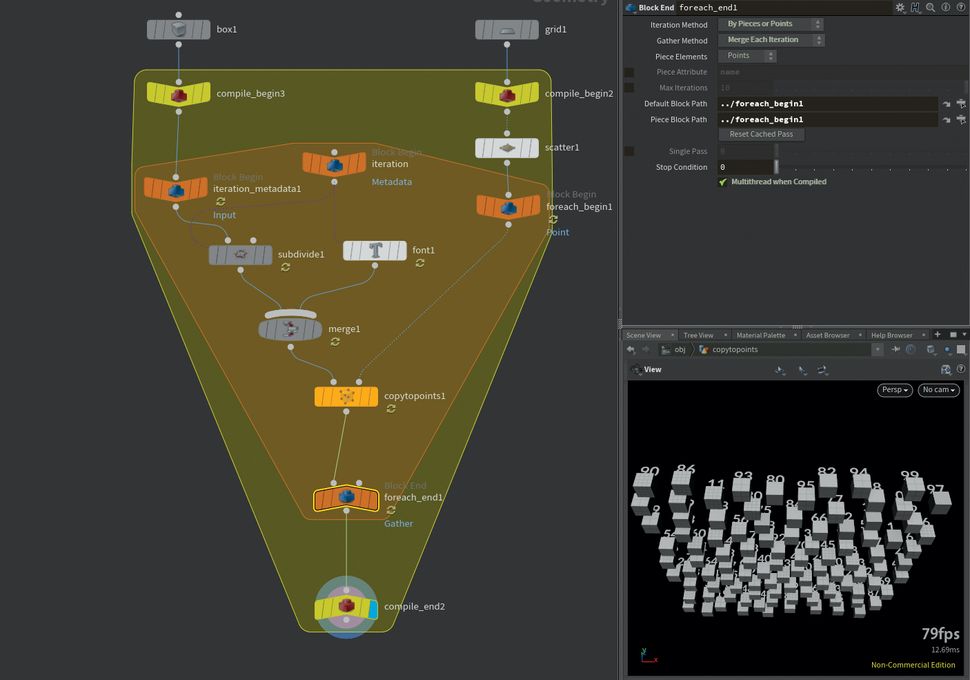Click the compile_end2 node icon

[x=346, y=605]
